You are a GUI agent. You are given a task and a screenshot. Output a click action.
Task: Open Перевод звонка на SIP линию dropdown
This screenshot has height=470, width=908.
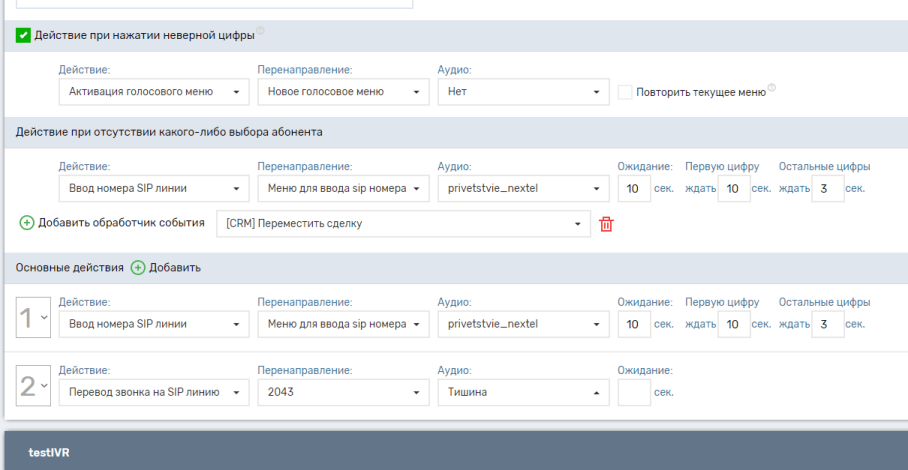(153, 393)
